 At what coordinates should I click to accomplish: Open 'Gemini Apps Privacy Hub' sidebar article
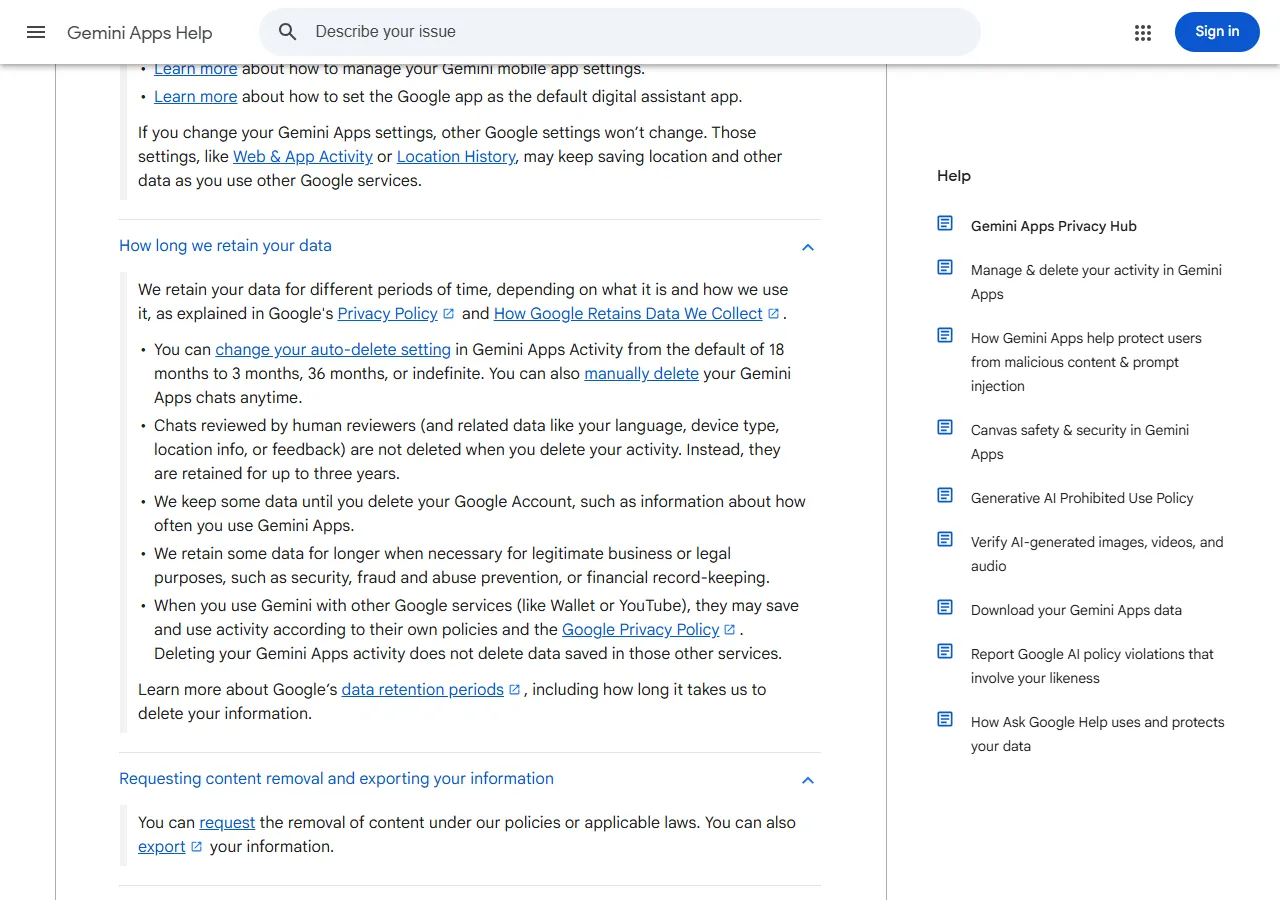(1054, 226)
